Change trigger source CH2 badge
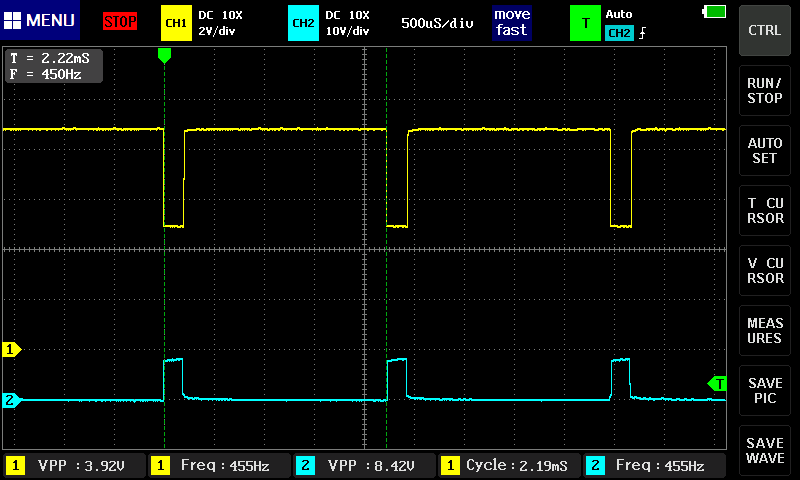The height and width of the screenshot is (480, 800). coord(619,33)
